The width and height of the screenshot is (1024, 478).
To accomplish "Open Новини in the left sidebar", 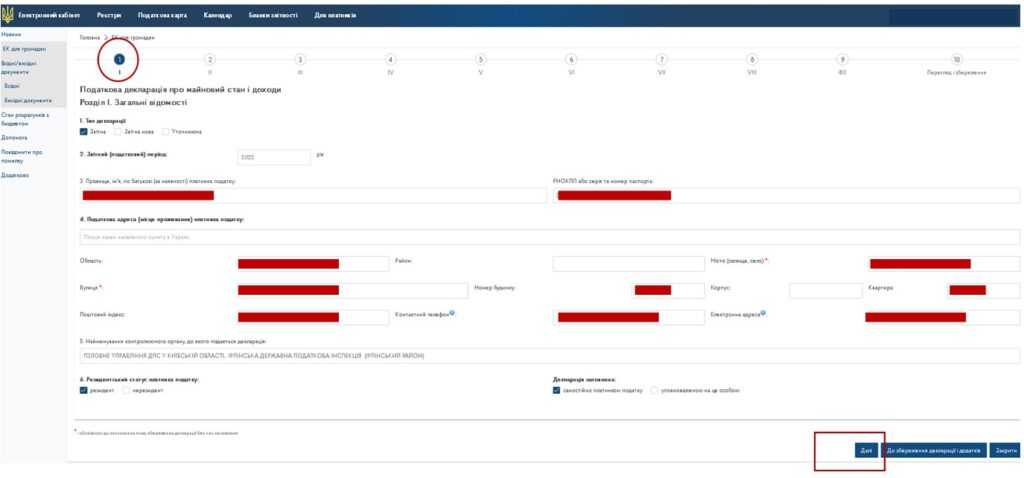I will point(12,35).
